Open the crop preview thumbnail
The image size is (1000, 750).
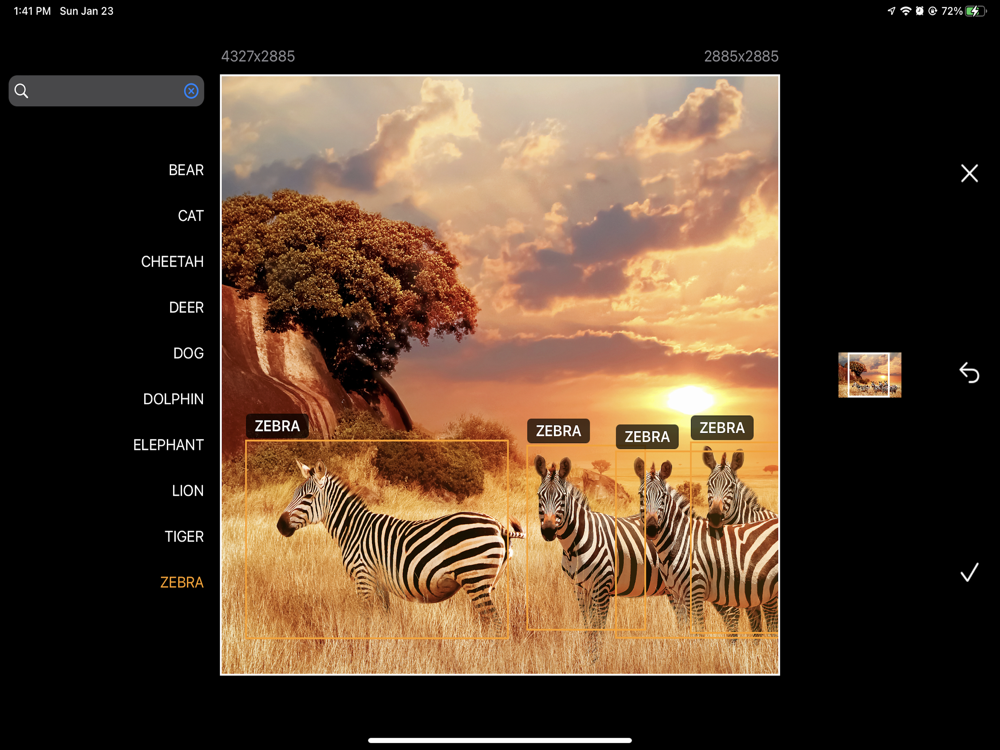click(x=869, y=375)
